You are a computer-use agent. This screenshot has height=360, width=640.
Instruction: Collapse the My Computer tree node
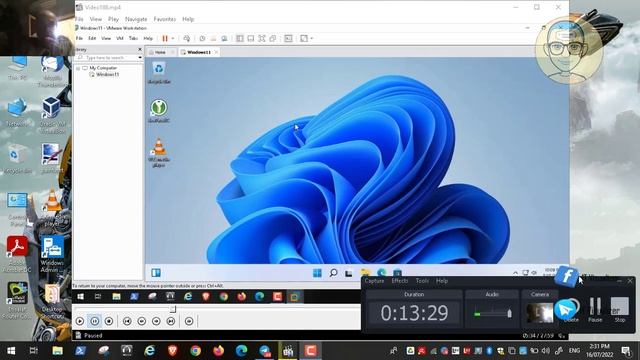tap(78, 68)
